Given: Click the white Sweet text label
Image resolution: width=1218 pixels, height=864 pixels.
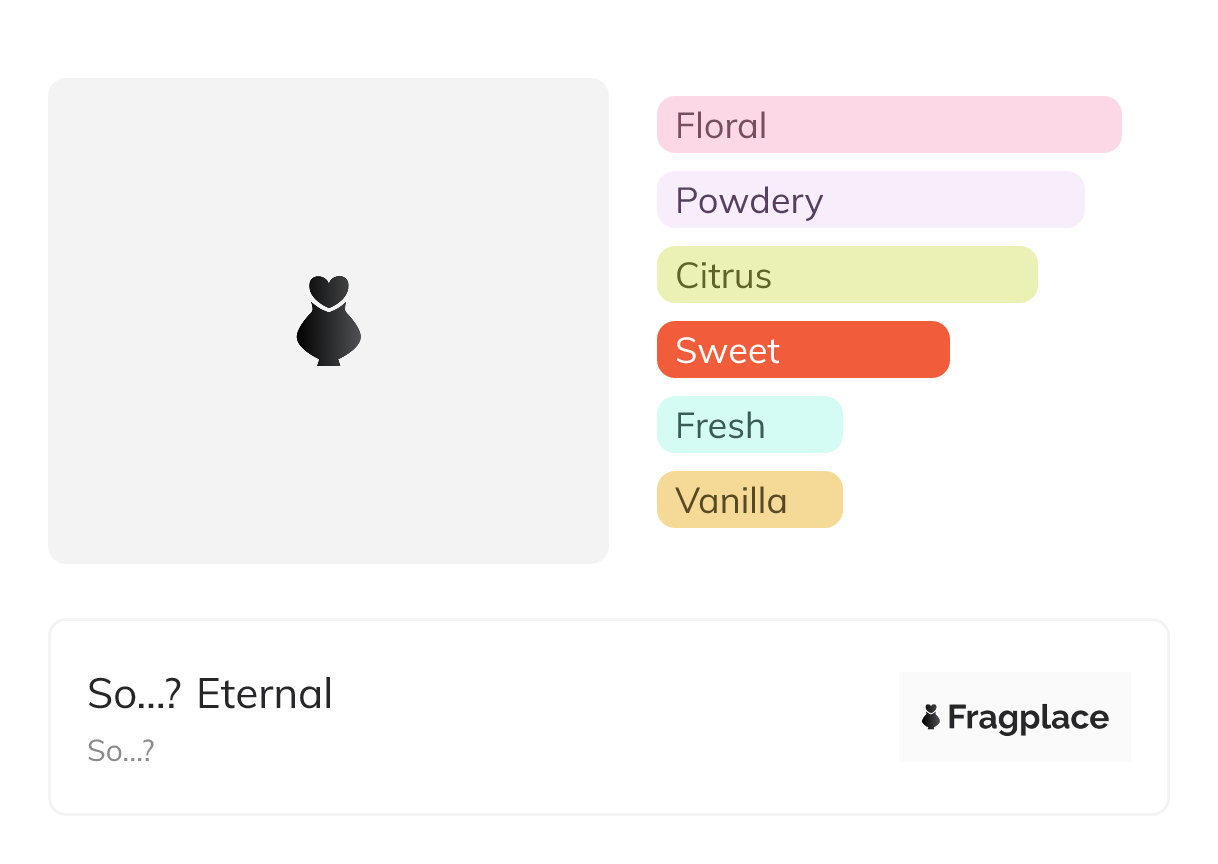Looking at the screenshot, I should pyautogui.click(x=727, y=351).
